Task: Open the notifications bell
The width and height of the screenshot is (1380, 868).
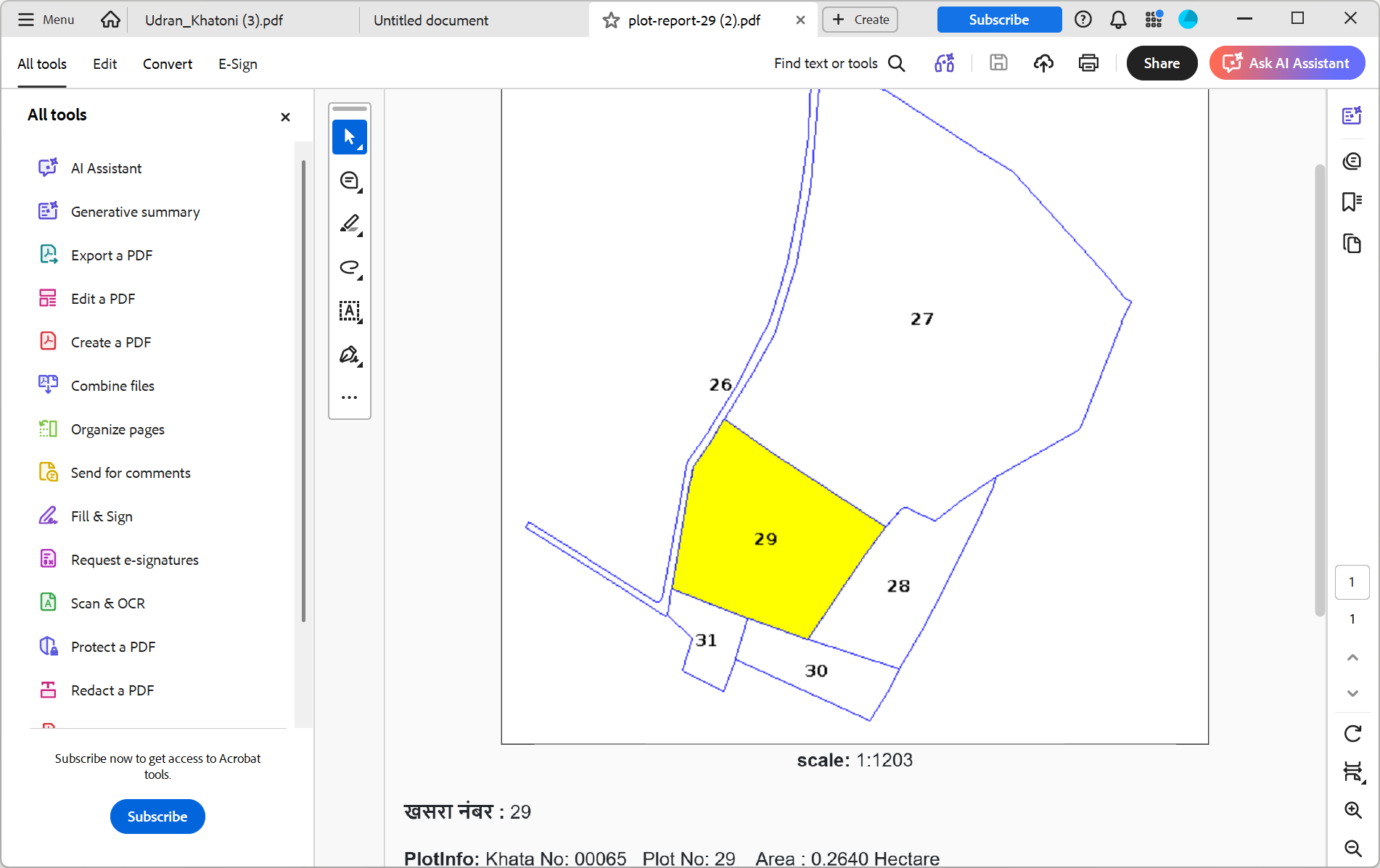Action: pos(1118,20)
